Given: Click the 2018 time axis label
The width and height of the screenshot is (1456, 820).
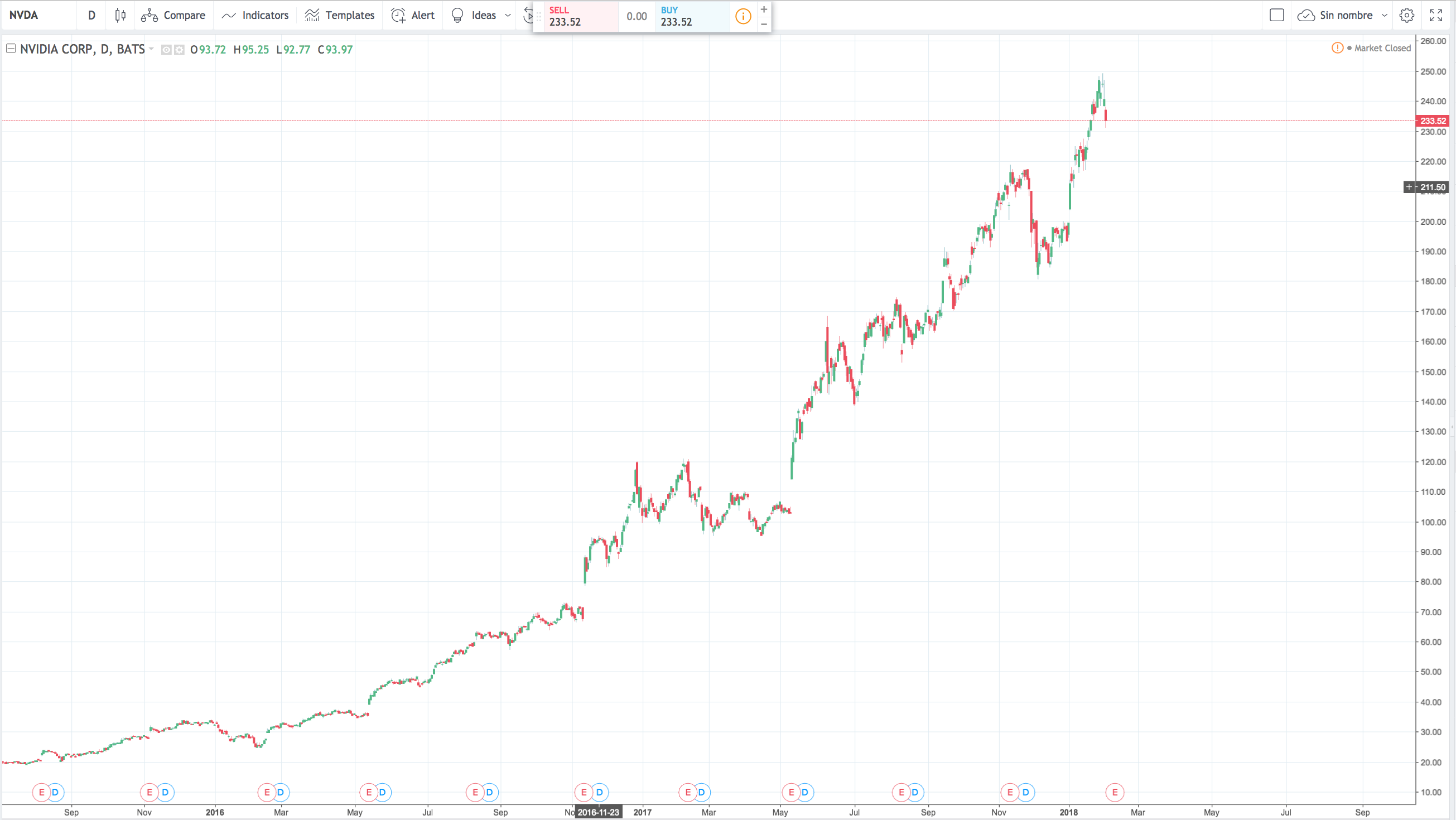Looking at the screenshot, I should click(1068, 812).
